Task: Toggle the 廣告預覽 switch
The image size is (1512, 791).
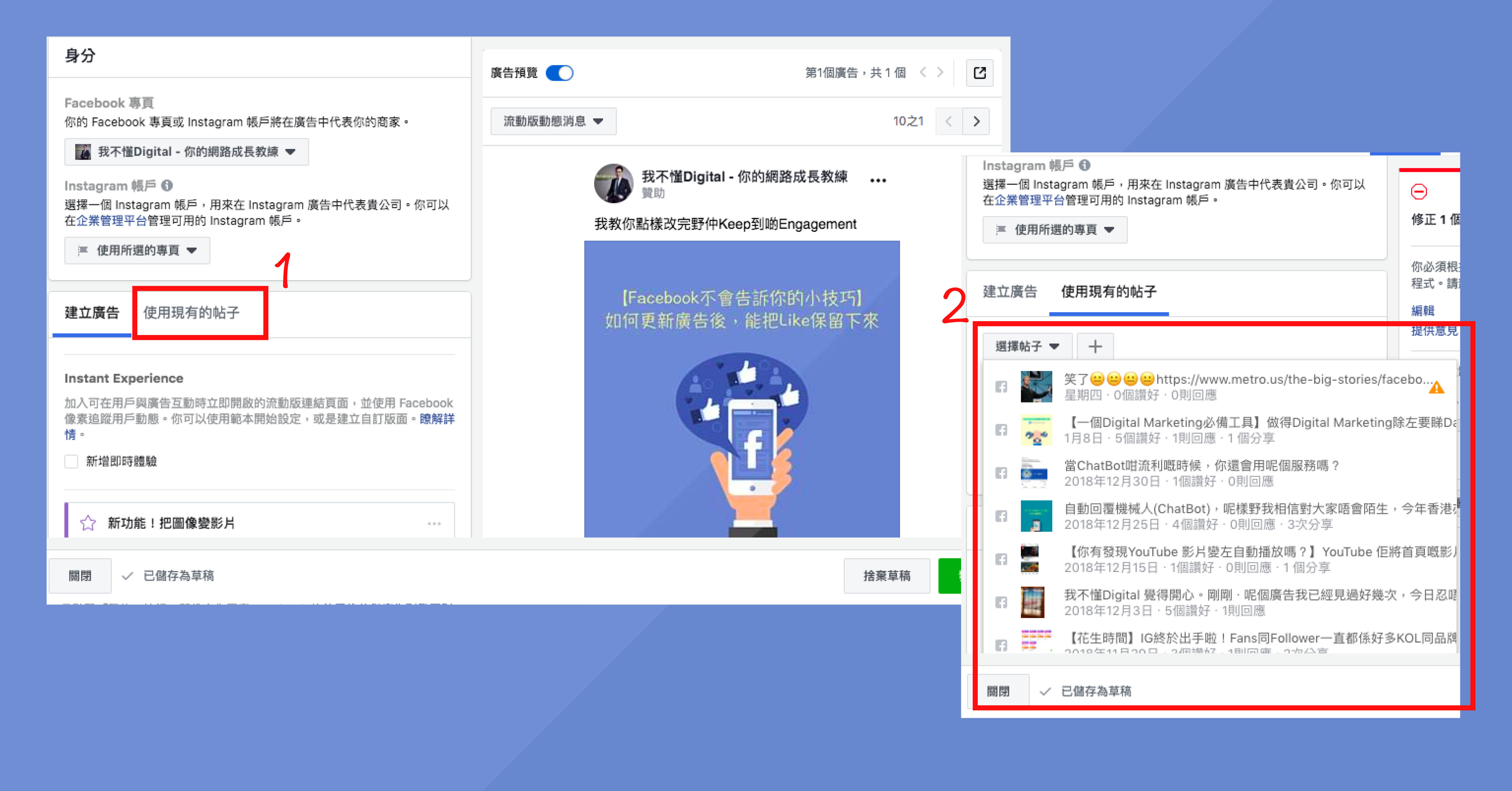Action: [559, 73]
